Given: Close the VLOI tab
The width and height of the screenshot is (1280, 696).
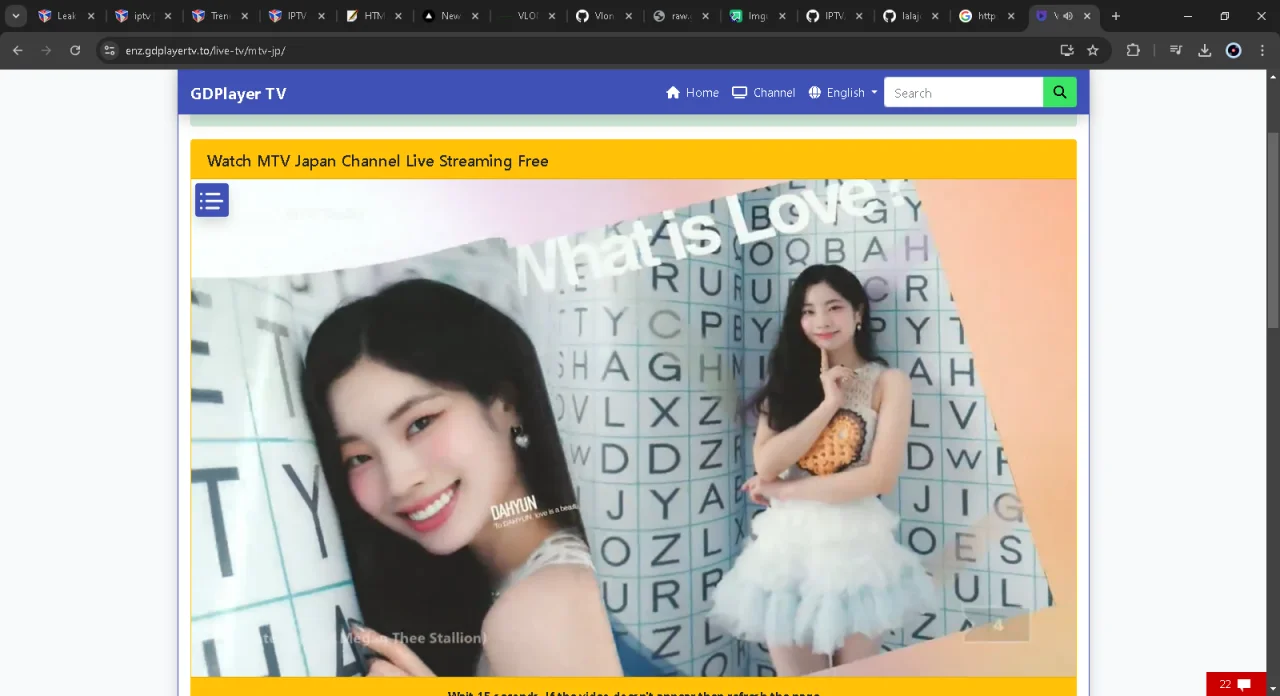Looking at the screenshot, I should [552, 16].
